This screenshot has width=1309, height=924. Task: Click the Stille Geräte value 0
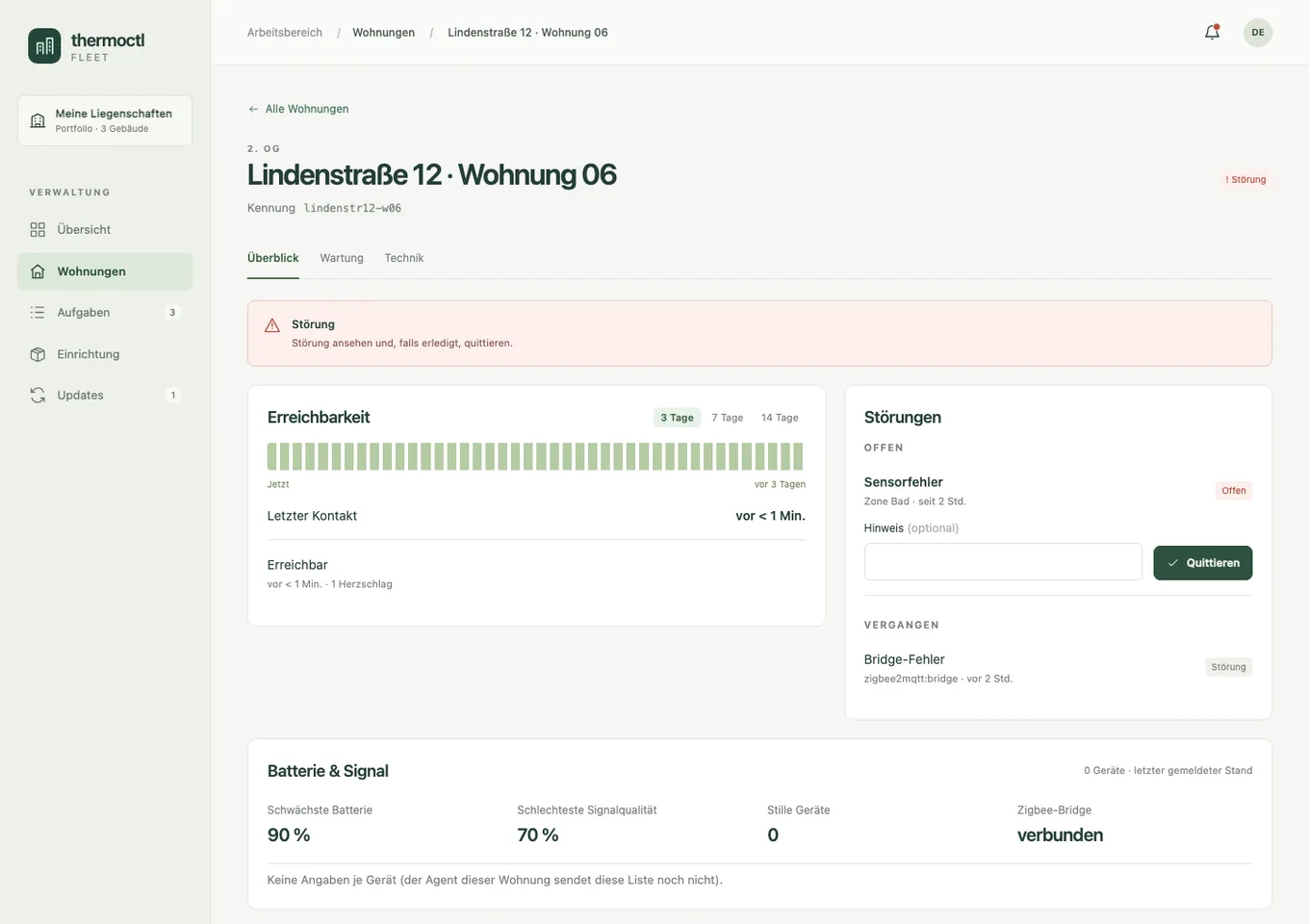[x=773, y=835]
